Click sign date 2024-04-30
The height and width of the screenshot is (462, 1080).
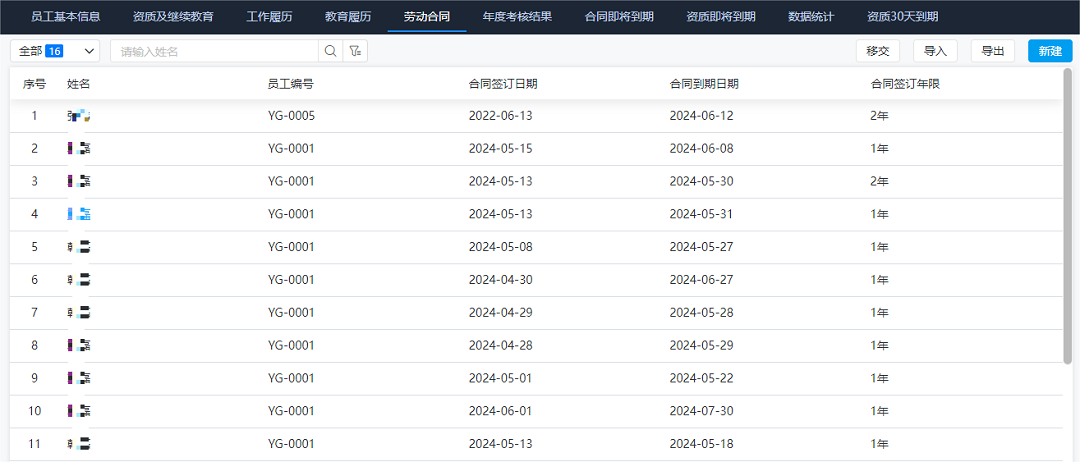tap(501, 280)
